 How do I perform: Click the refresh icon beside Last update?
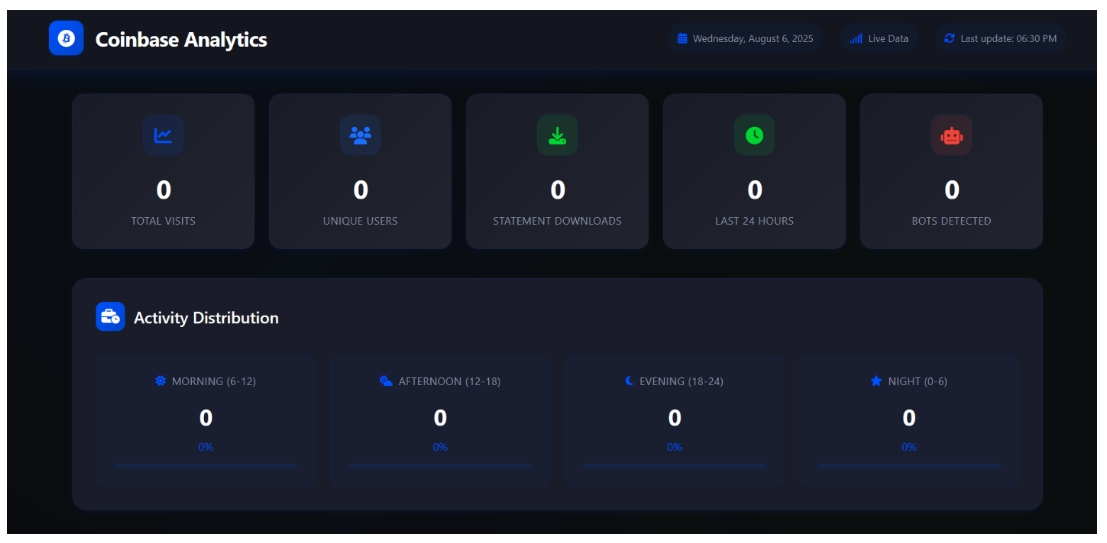pos(950,39)
